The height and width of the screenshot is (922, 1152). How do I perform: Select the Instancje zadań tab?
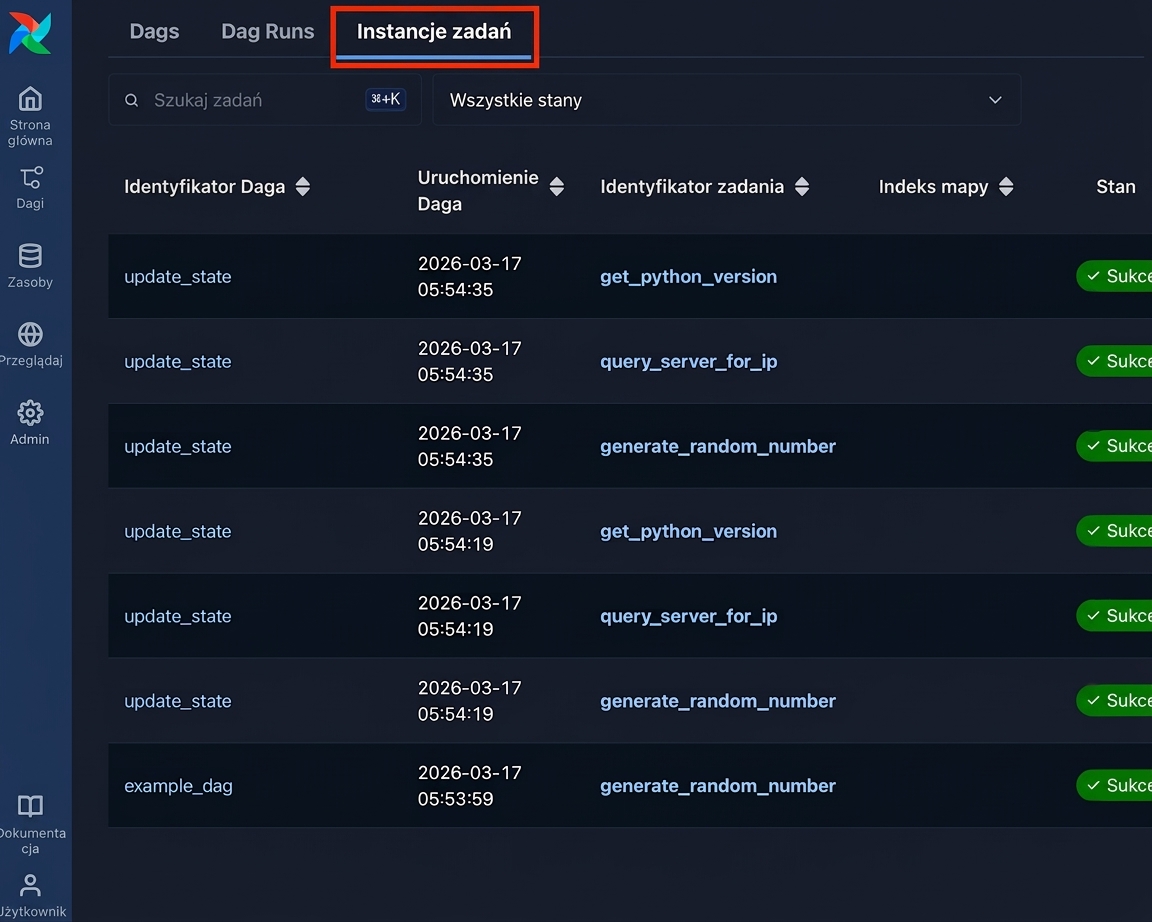coord(434,32)
